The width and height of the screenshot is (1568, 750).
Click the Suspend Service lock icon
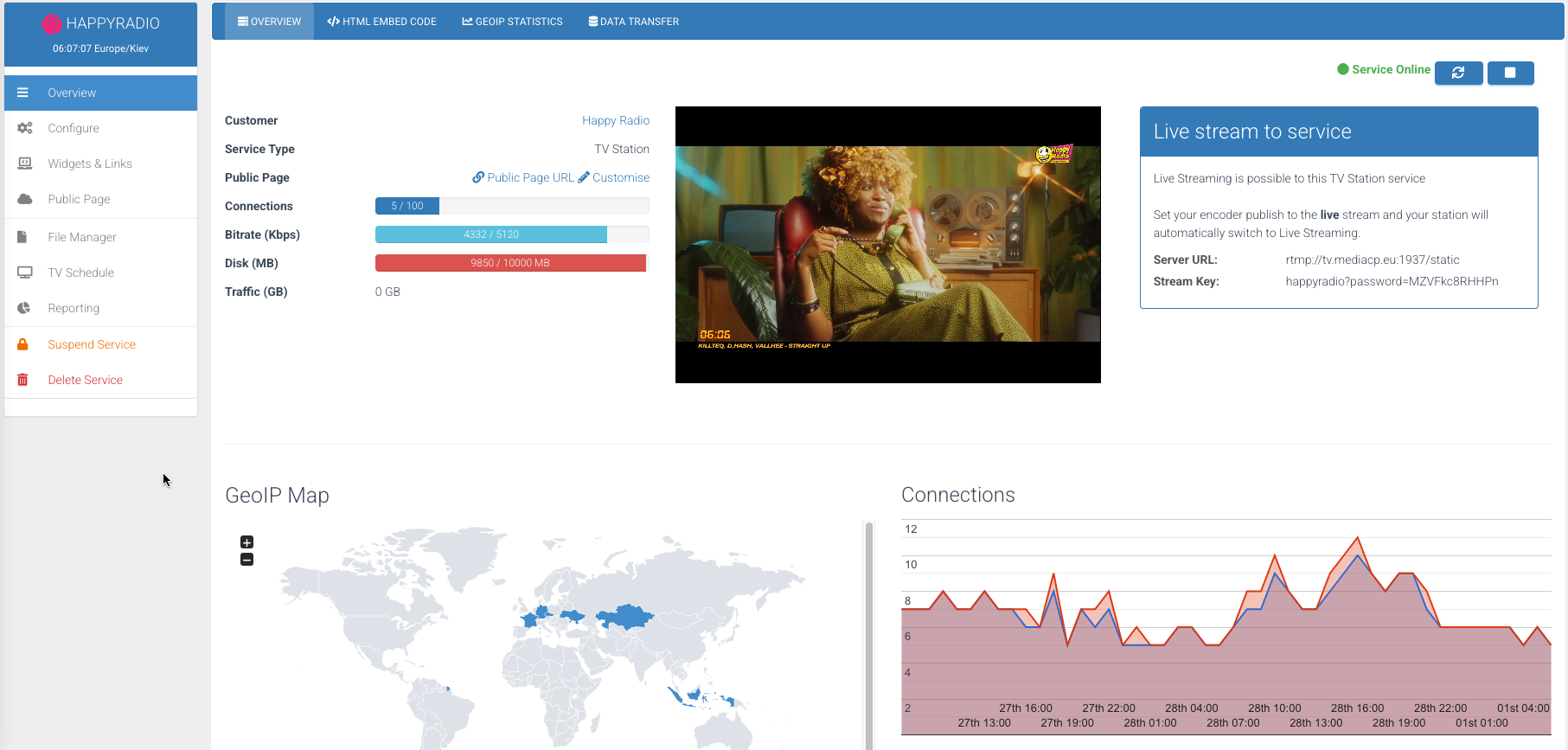(x=23, y=344)
